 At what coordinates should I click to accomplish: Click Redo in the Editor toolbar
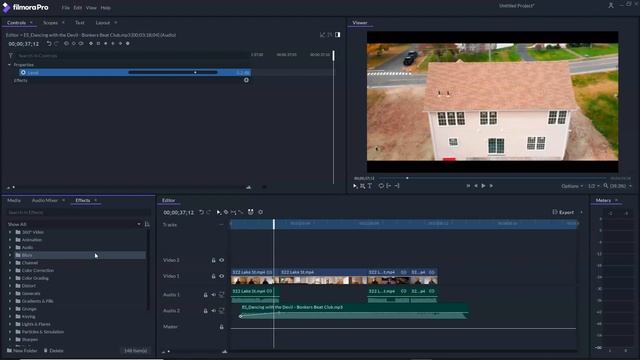tap(209, 212)
